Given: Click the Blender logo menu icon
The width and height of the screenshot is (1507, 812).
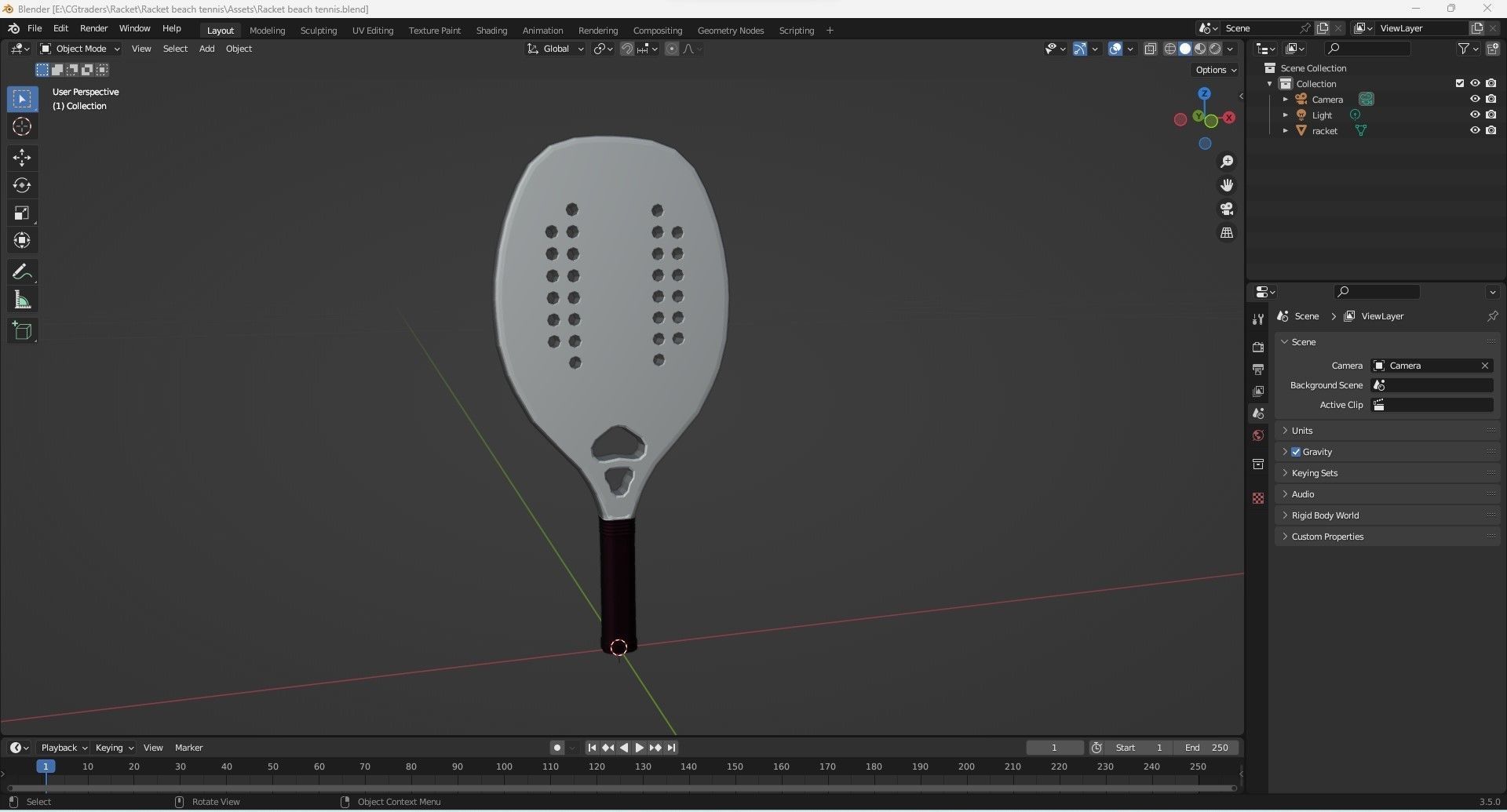Looking at the screenshot, I should click(13, 28).
